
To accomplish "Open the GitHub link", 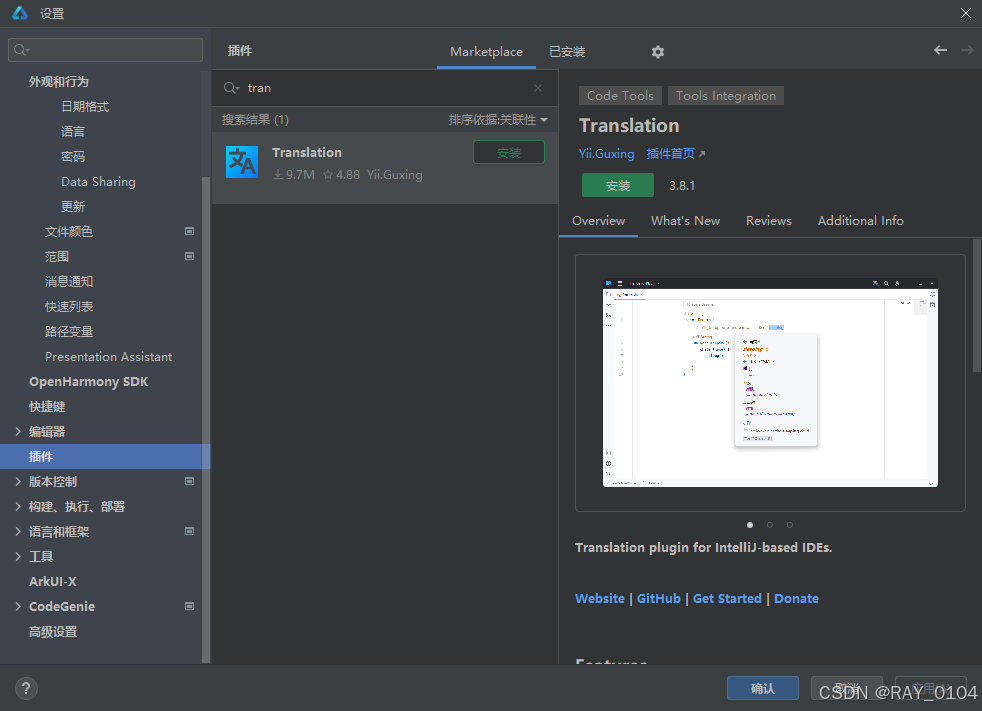I will [658, 598].
